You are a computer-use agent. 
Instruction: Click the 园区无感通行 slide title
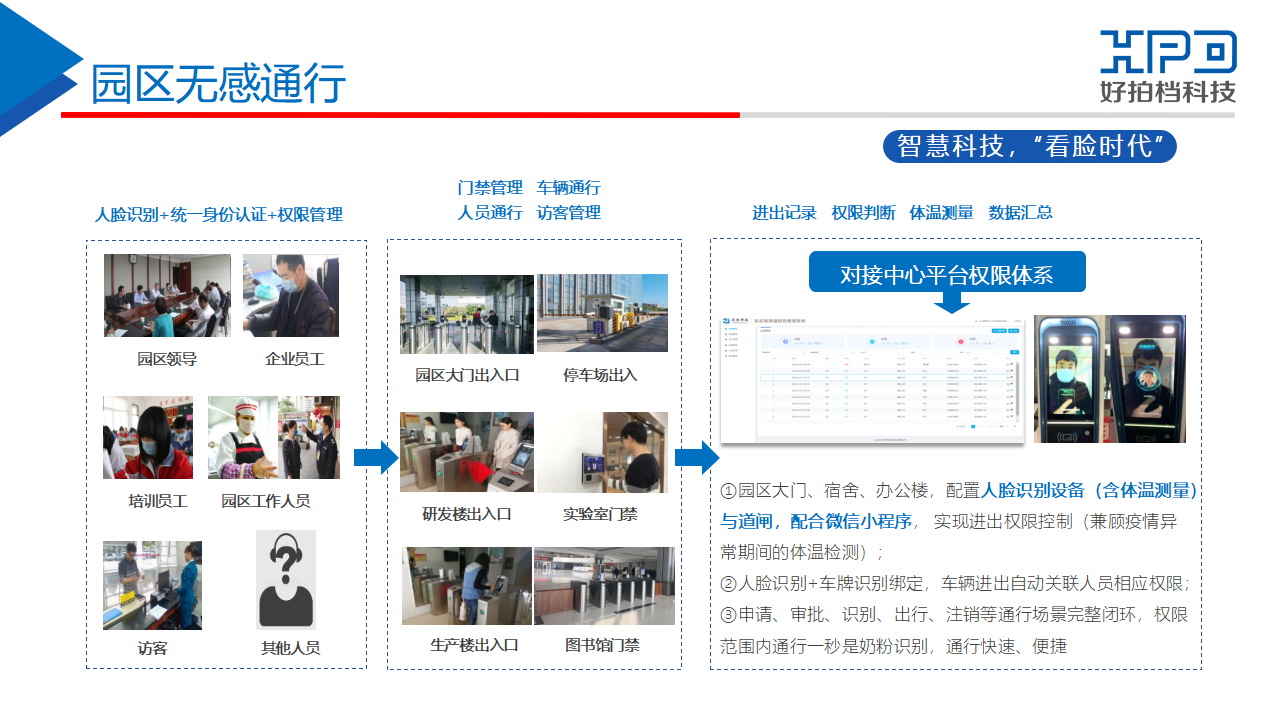pyautogui.click(x=218, y=84)
